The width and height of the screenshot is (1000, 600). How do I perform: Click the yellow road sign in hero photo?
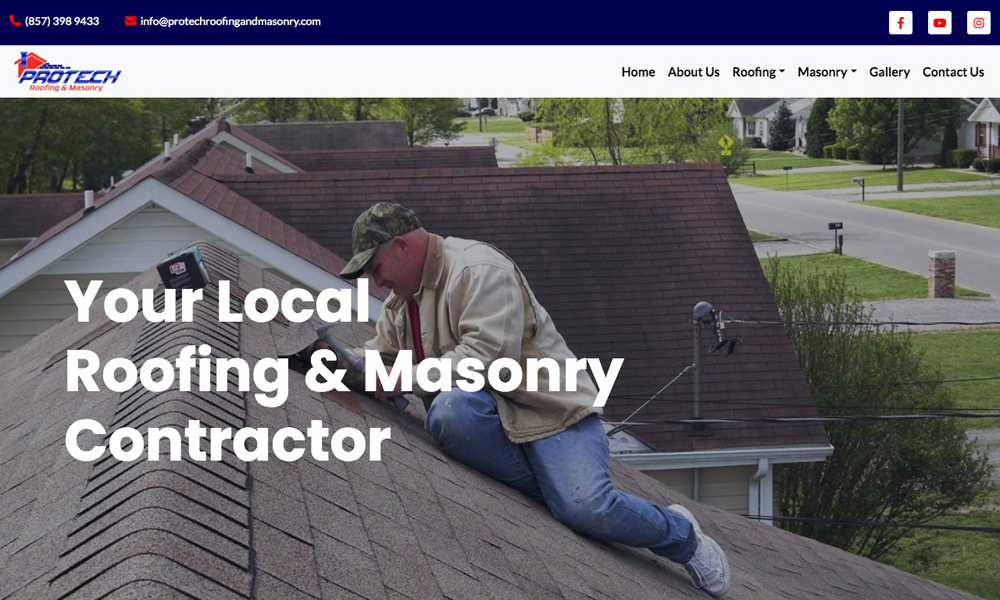[726, 143]
